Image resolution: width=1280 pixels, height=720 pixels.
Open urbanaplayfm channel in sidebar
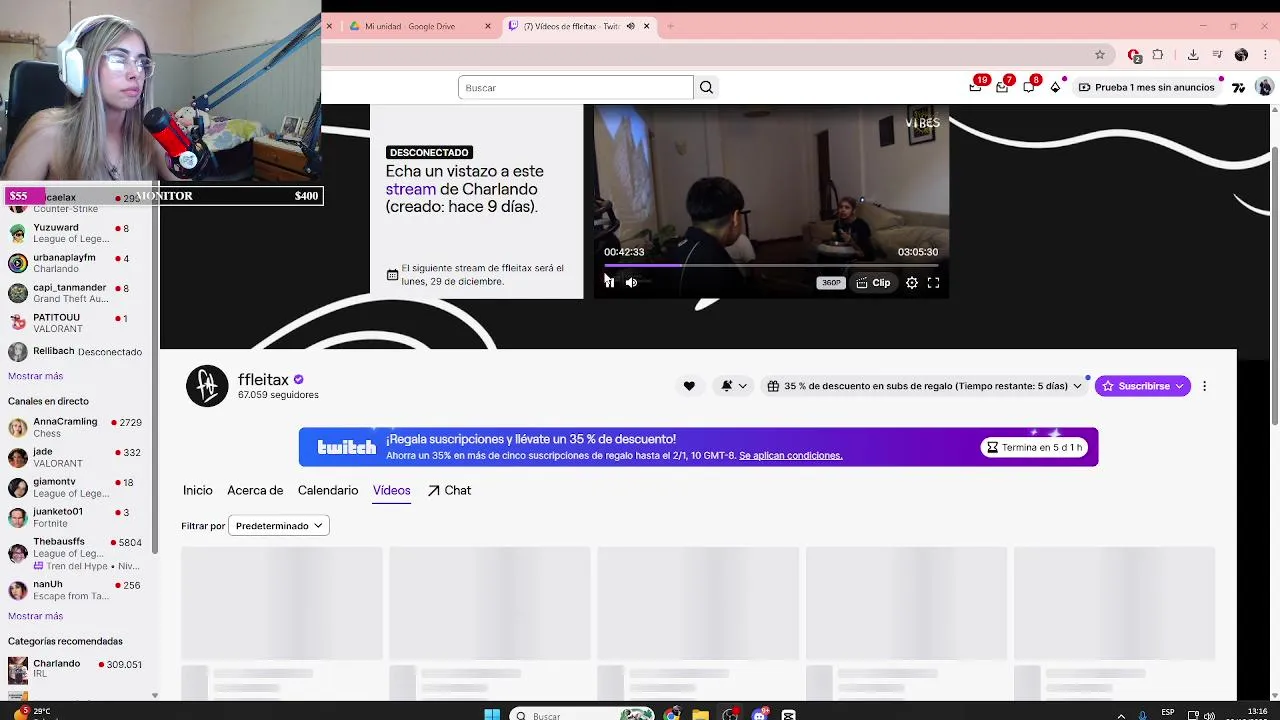coord(78,263)
